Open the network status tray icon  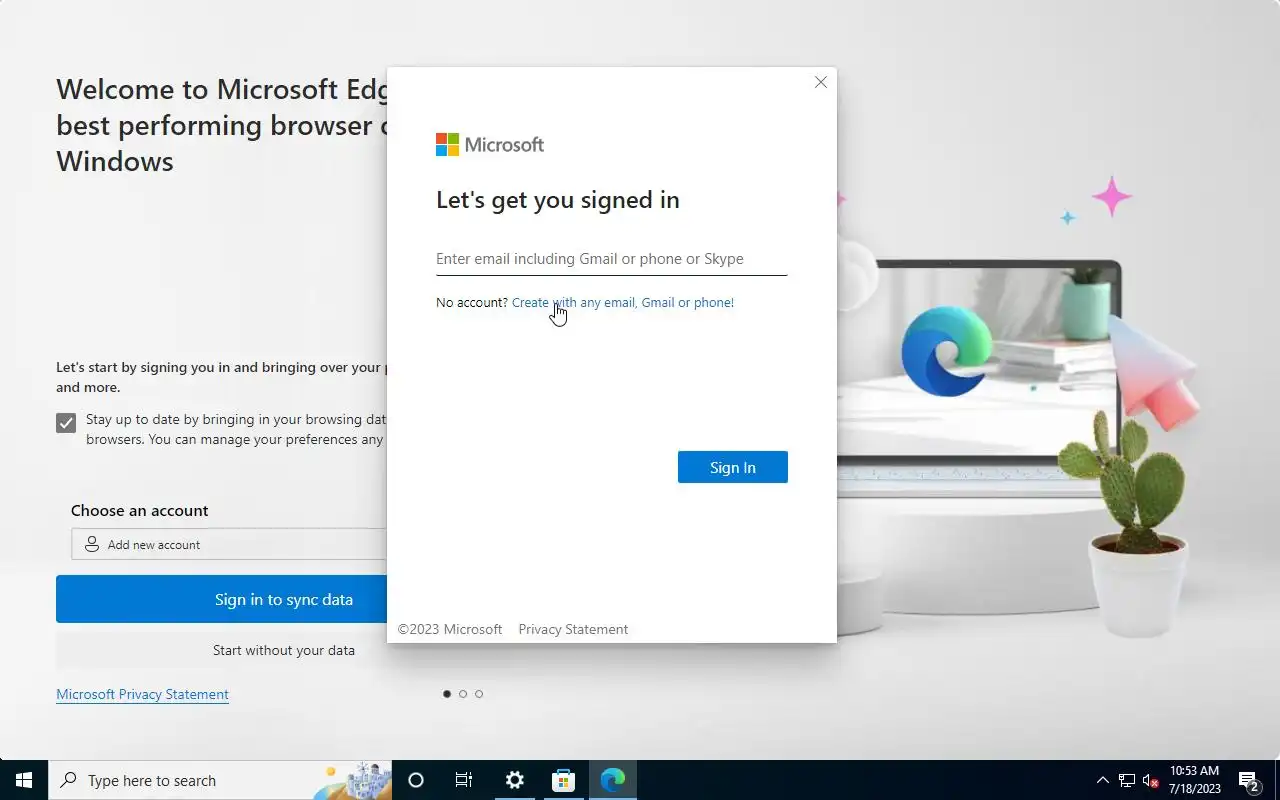point(1127,780)
